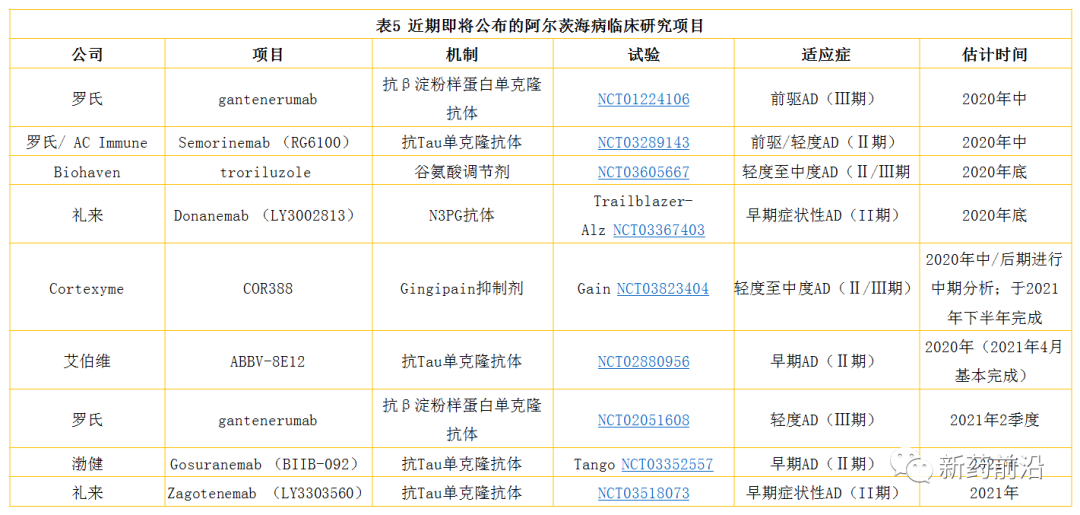Viewport: 1080px width, 515px height.
Task: Open the NCT03367403 Trailblazer-Alz link
Action: click(x=659, y=229)
